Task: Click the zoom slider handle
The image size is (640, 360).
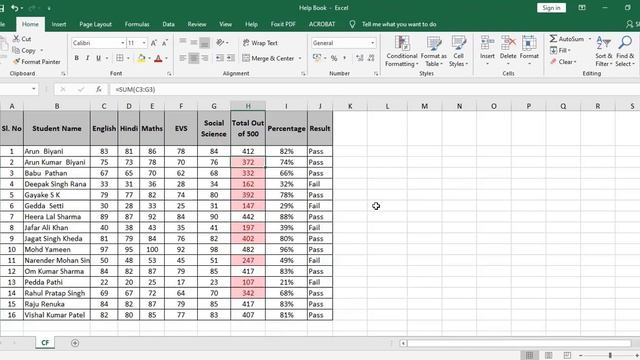Action: [x=610, y=356]
